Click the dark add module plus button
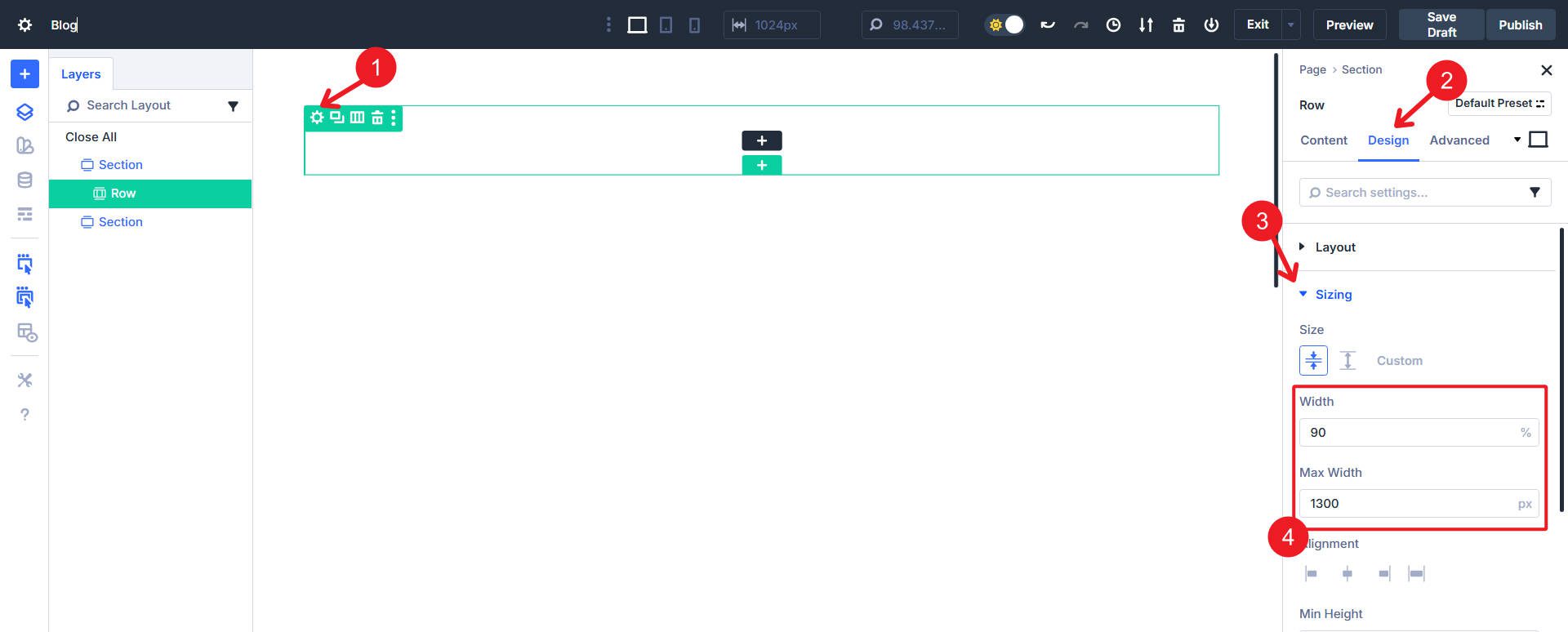 pyautogui.click(x=761, y=140)
